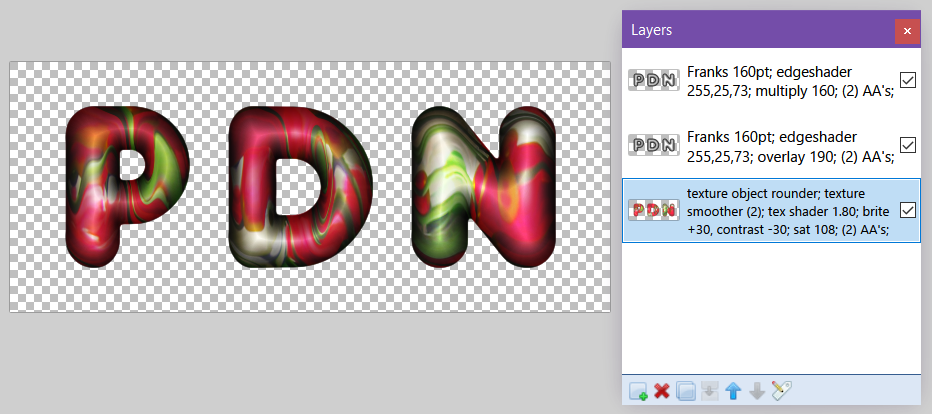This screenshot has width=932, height=414.
Task: Select layer named 'Franks 160pt; edgeshader 255,25,73; multiply 160'
Action: point(771,80)
